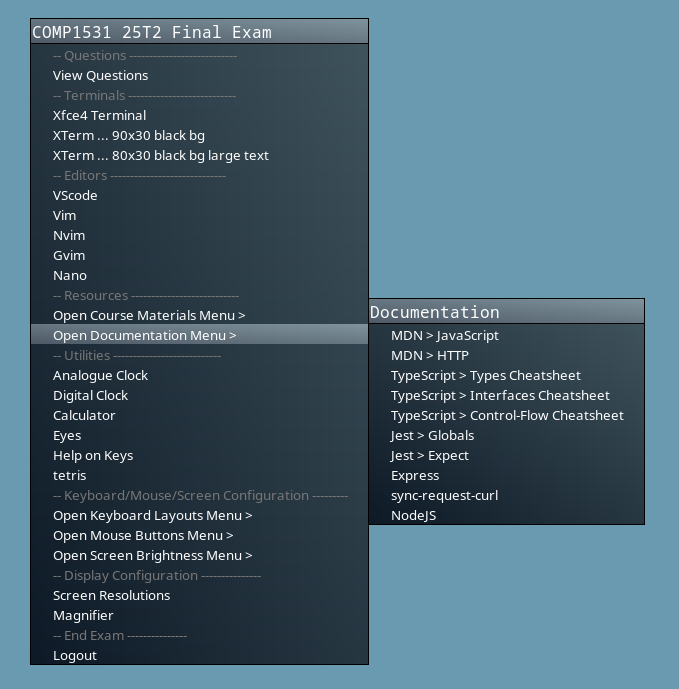Image resolution: width=679 pixels, height=689 pixels.
Task: Open Screen Resolutions settings
Action: 111,596
